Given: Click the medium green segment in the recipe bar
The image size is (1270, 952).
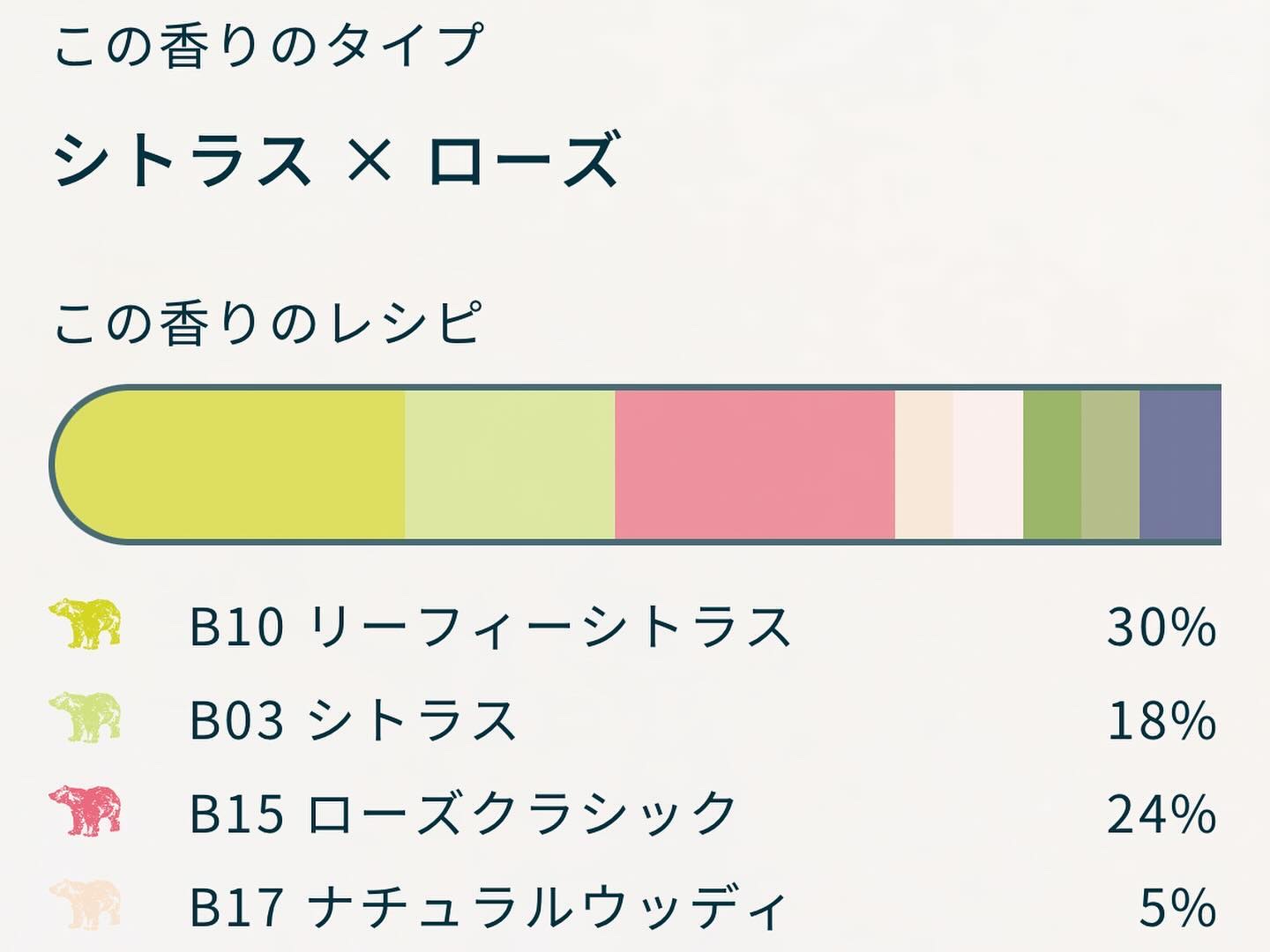Looking at the screenshot, I should pyautogui.click(x=1052, y=465).
